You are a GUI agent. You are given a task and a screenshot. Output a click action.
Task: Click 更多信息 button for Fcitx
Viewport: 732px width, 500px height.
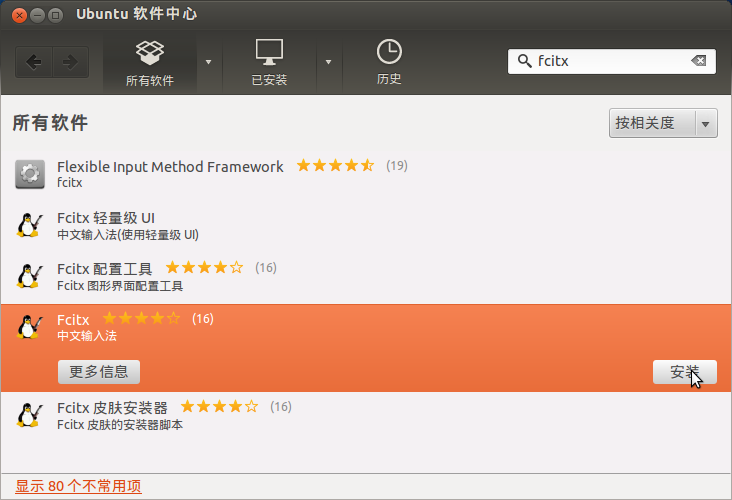(99, 372)
